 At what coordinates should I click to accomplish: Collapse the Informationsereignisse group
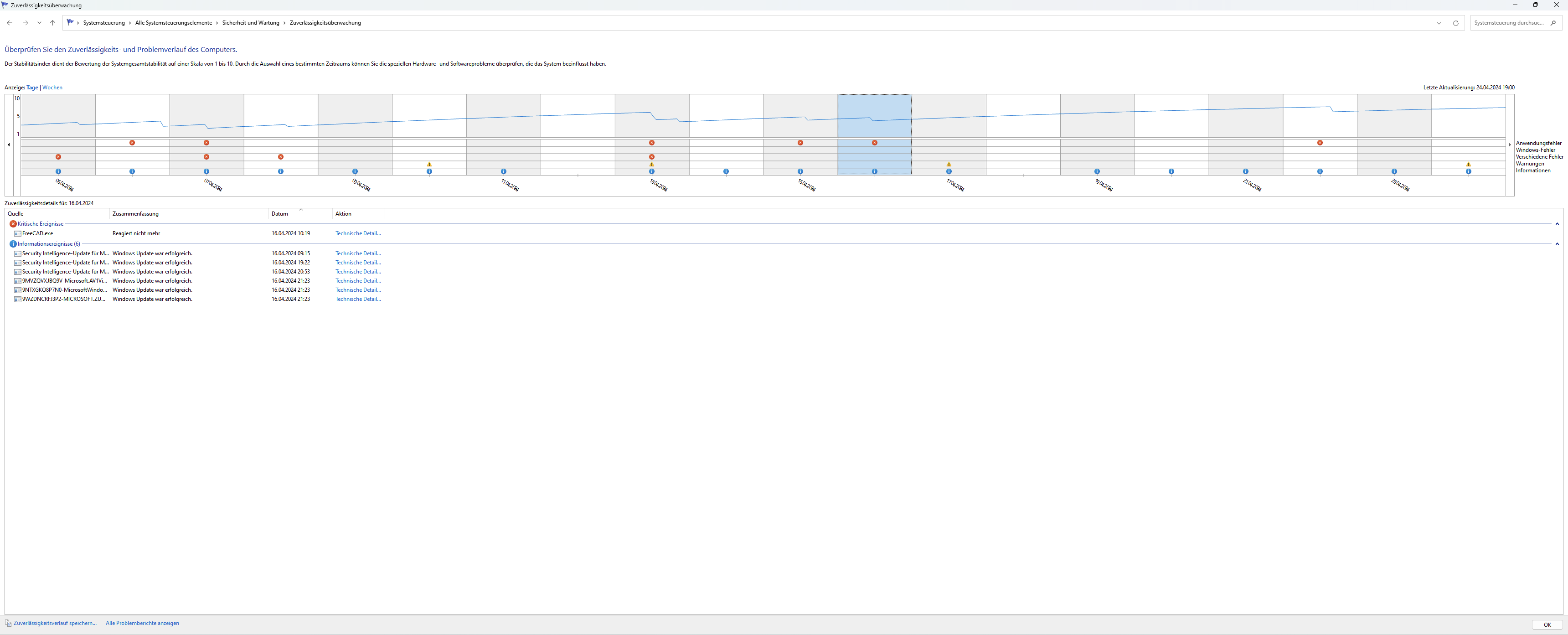coord(1557,244)
